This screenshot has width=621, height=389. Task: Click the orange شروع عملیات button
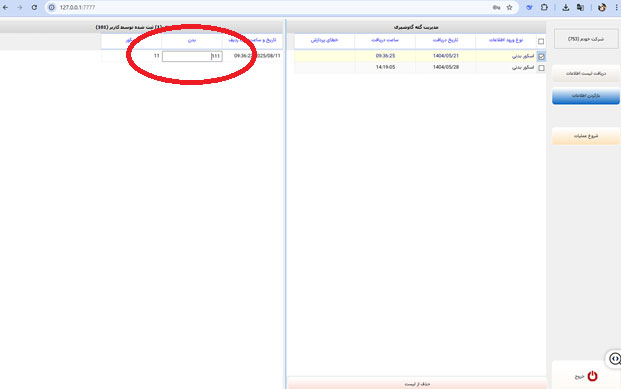click(586, 136)
